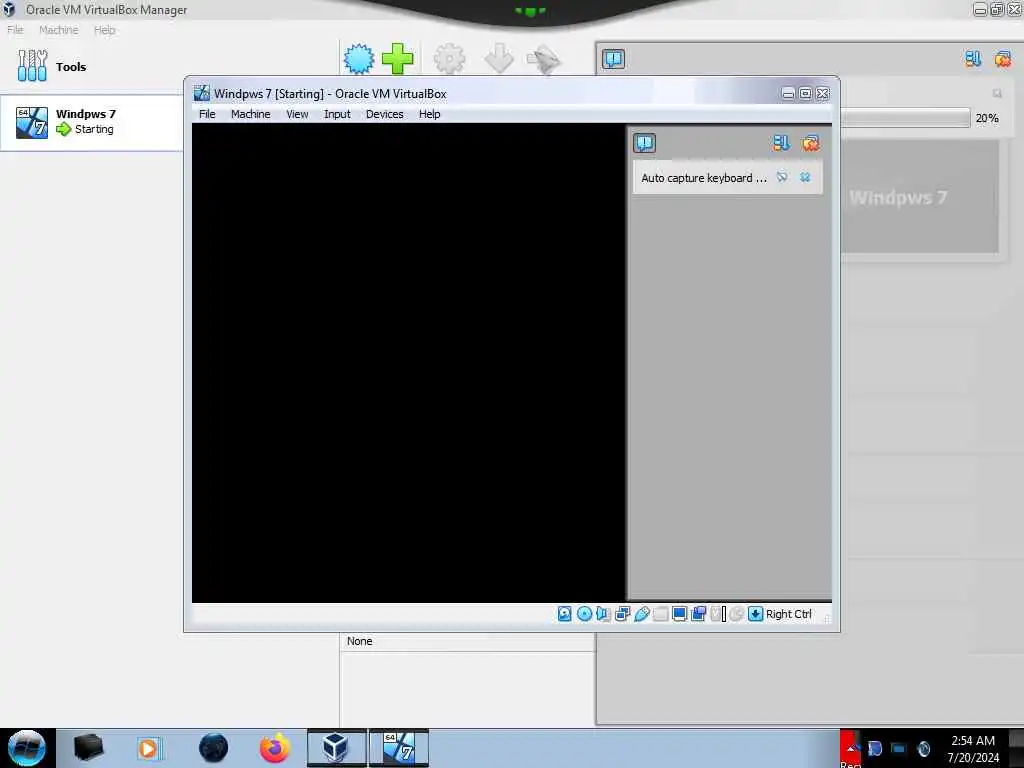Click the USB devices status icon

pyautogui.click(x=641, y=614)
